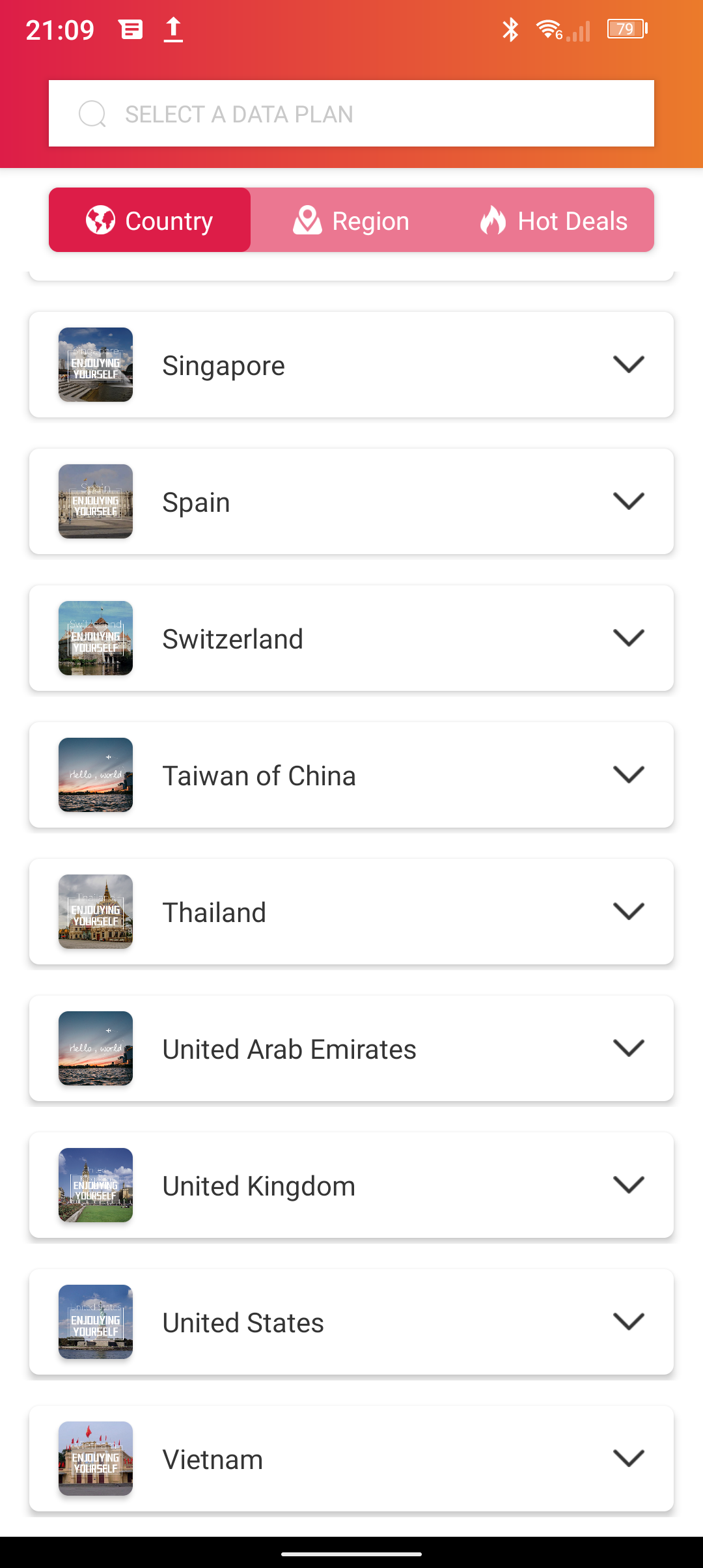Tap the globe icon on Country tab

point(100,220)
